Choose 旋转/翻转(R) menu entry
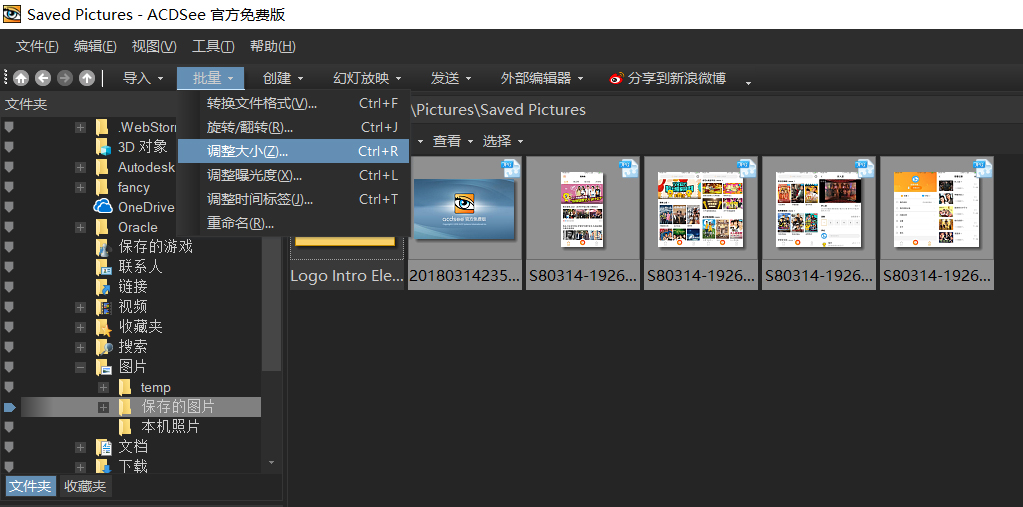Image resolution: width=1023 pixels, height=507 pixels. 294,127
